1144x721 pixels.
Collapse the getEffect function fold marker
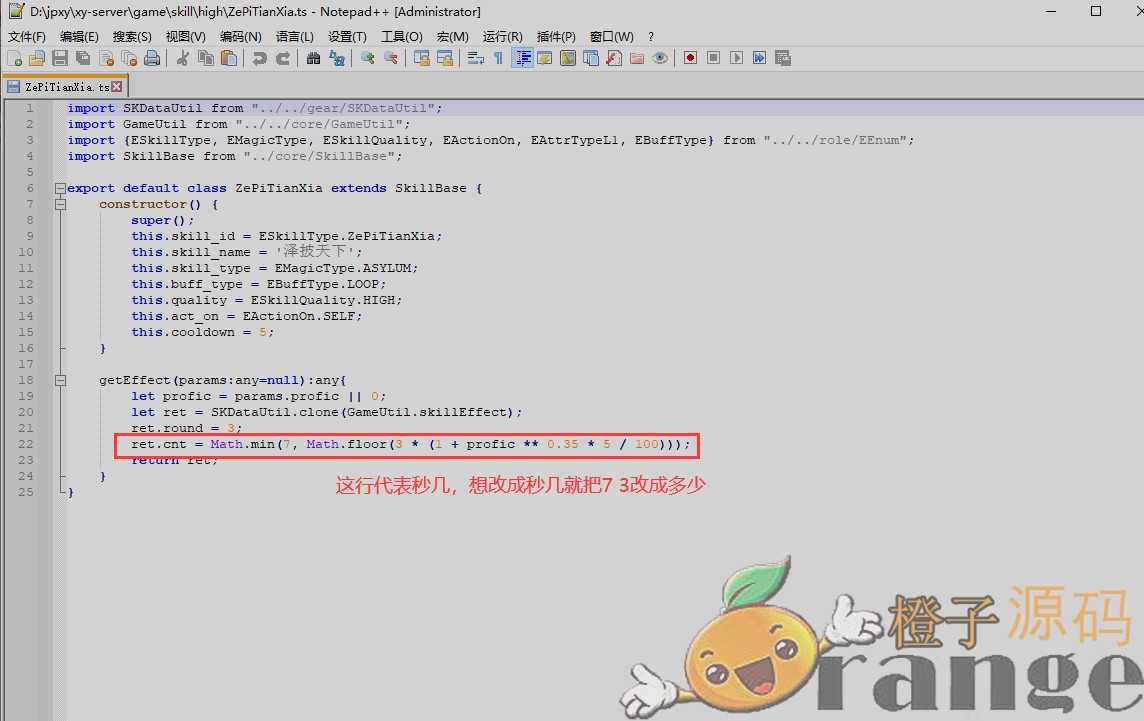(x=60, y=380)
